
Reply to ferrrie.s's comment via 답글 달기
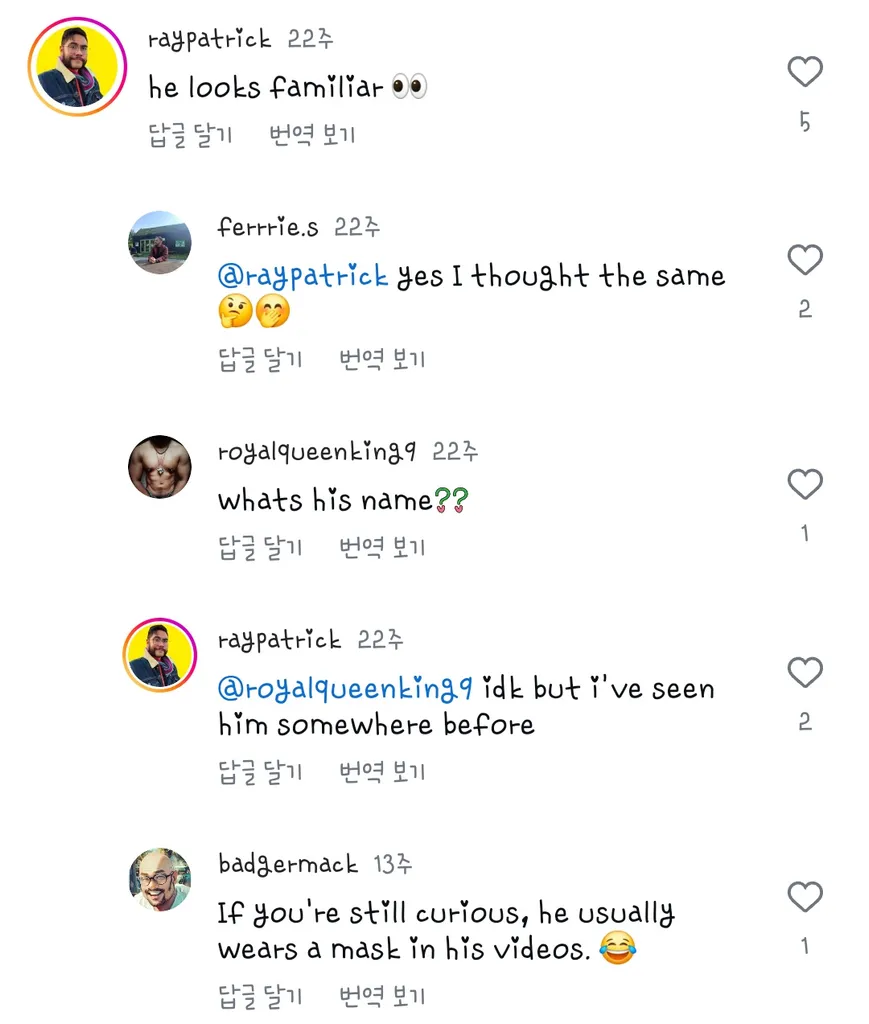coord(260,359)
